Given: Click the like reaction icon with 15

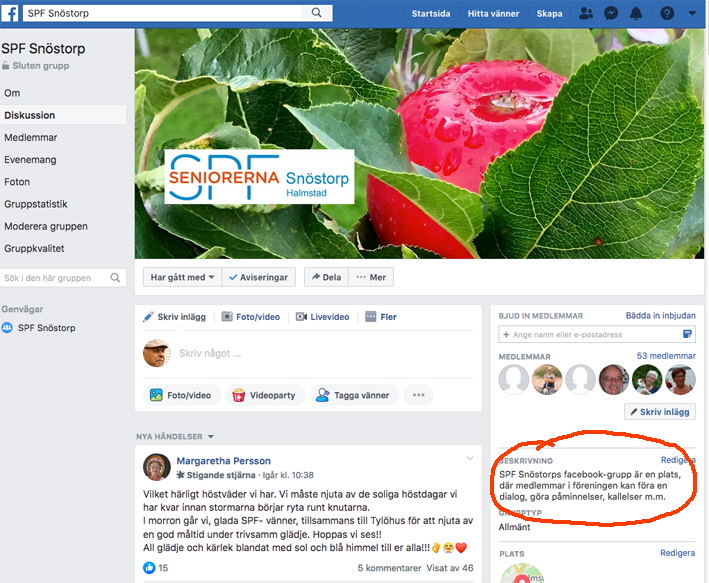Looking at the screenshot, I should pos(149,568).
